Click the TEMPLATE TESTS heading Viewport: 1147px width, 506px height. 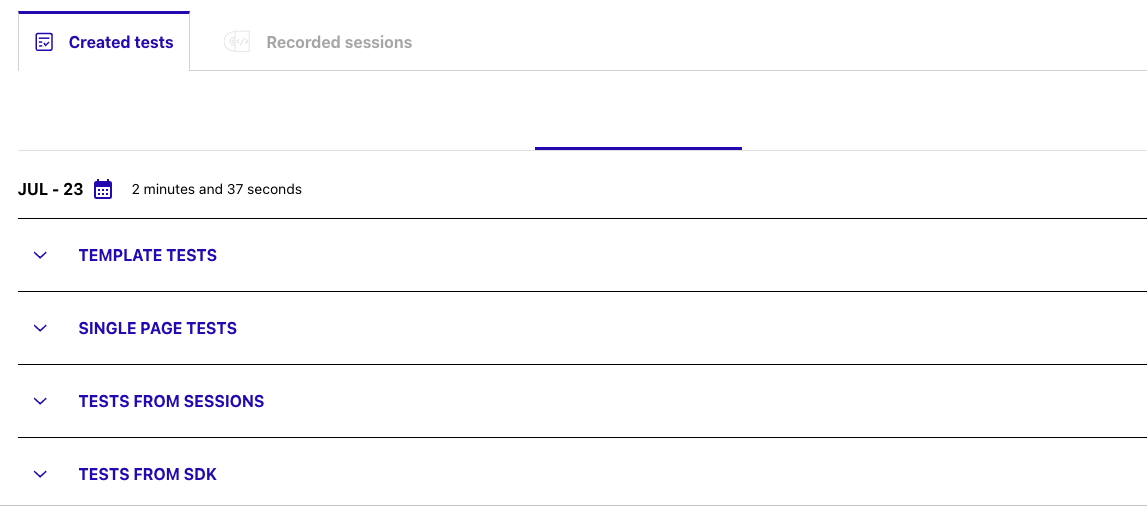point(148,255)
